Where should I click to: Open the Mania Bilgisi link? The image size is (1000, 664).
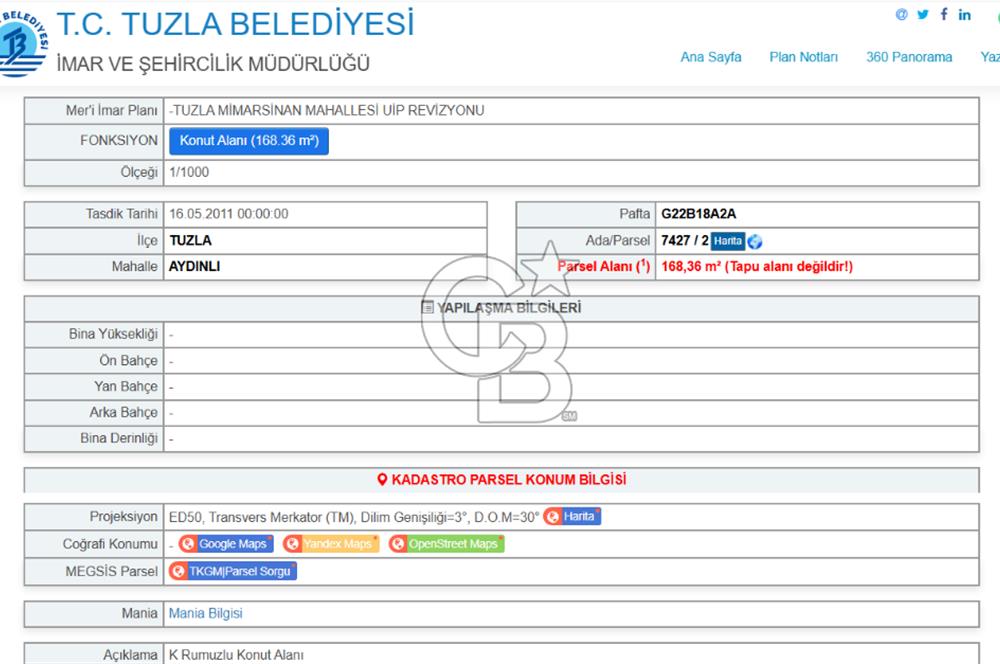pyautogui.click(x=206, y=613)
